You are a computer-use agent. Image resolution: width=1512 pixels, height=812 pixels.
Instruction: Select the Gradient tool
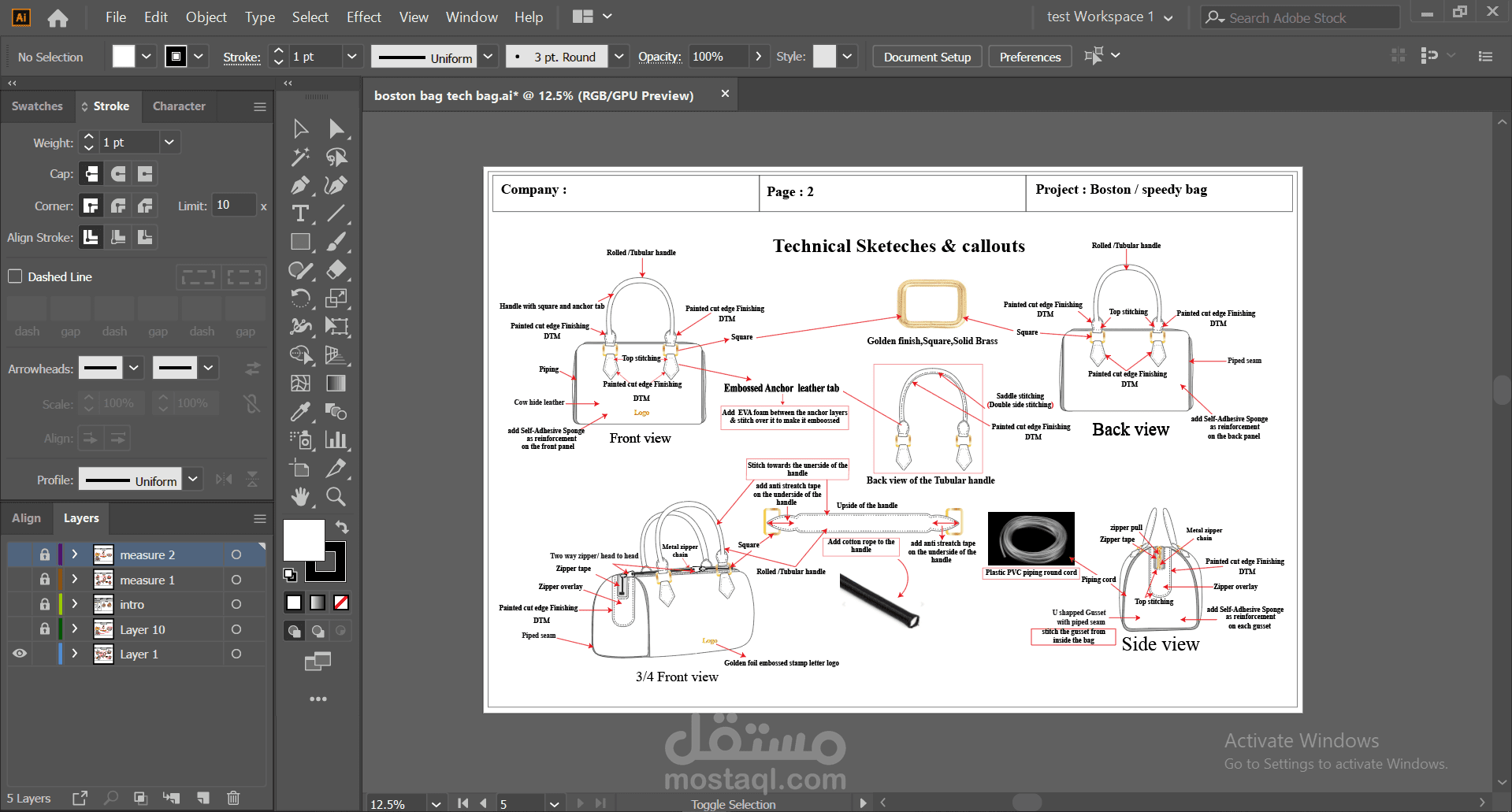coord(336,384)
